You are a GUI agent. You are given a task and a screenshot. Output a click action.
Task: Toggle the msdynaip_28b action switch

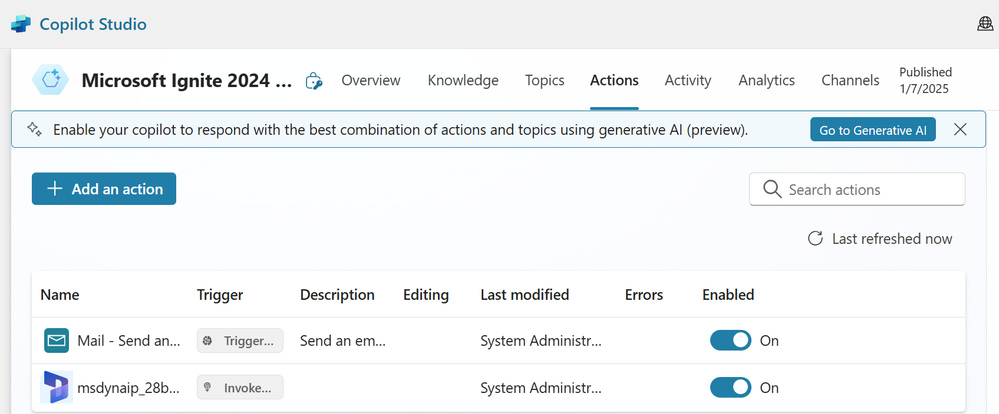[x=731, y=387]
